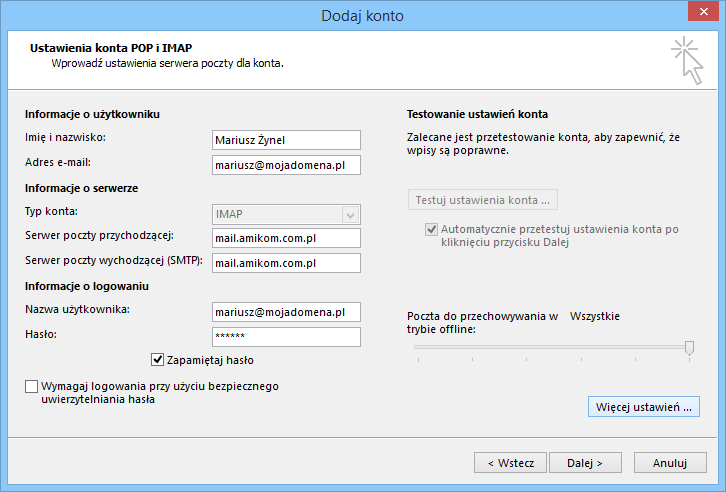Click the Imię i nazwisko input field
The width and height of the screenshot is (726, 492).
286,140
